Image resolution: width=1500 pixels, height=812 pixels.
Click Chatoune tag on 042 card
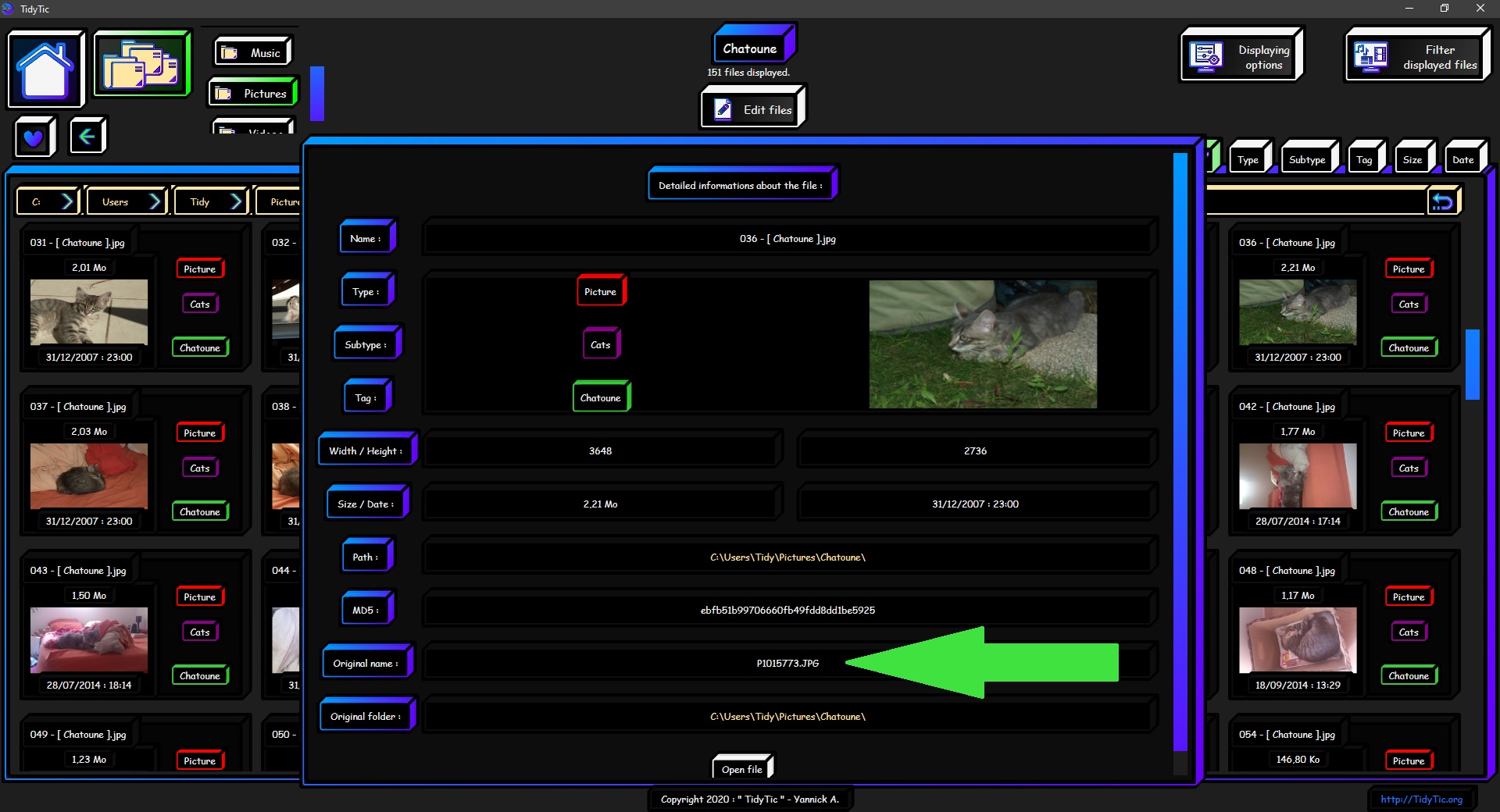[x=1409, y=511]
